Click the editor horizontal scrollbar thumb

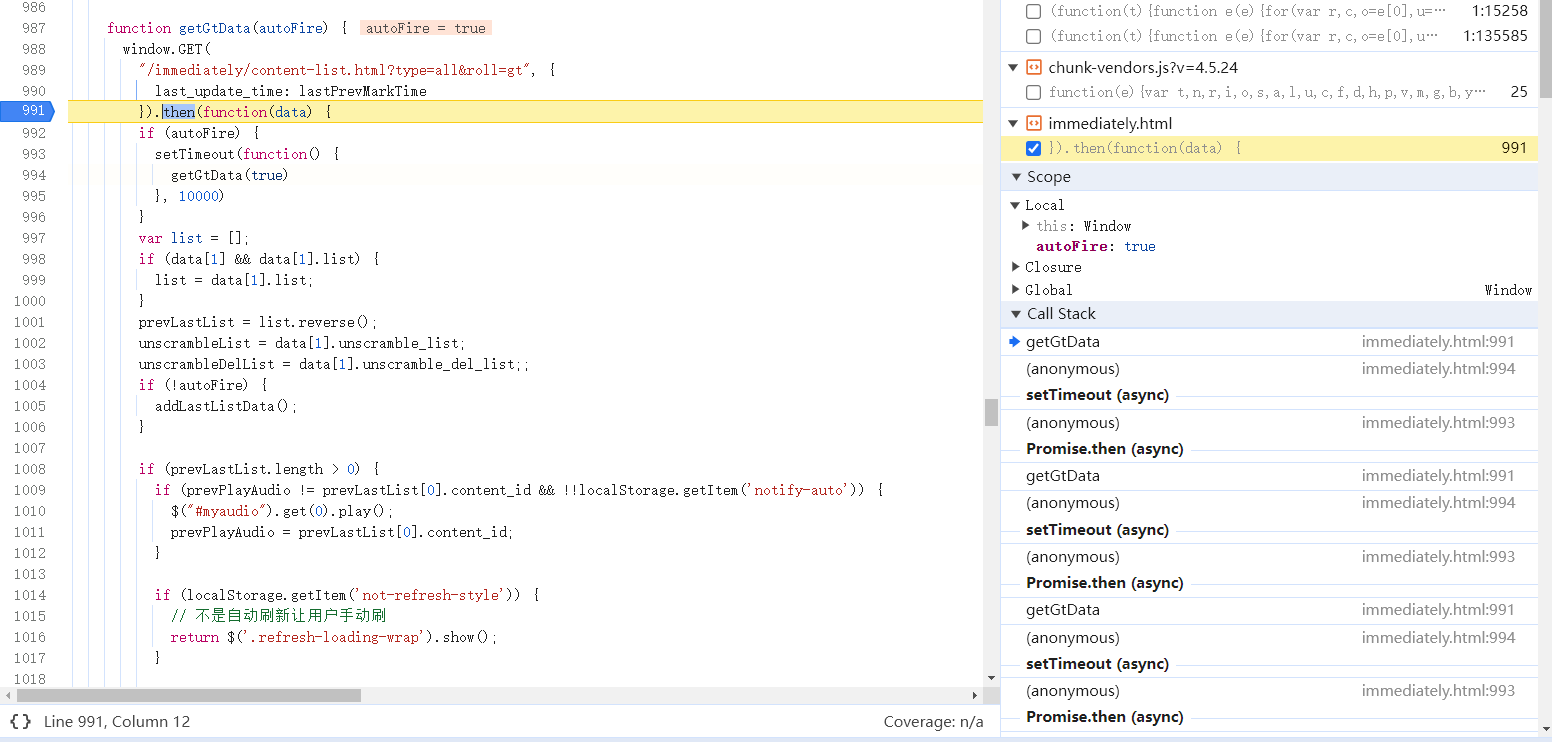pyautogui.click(x=189, y=695)
